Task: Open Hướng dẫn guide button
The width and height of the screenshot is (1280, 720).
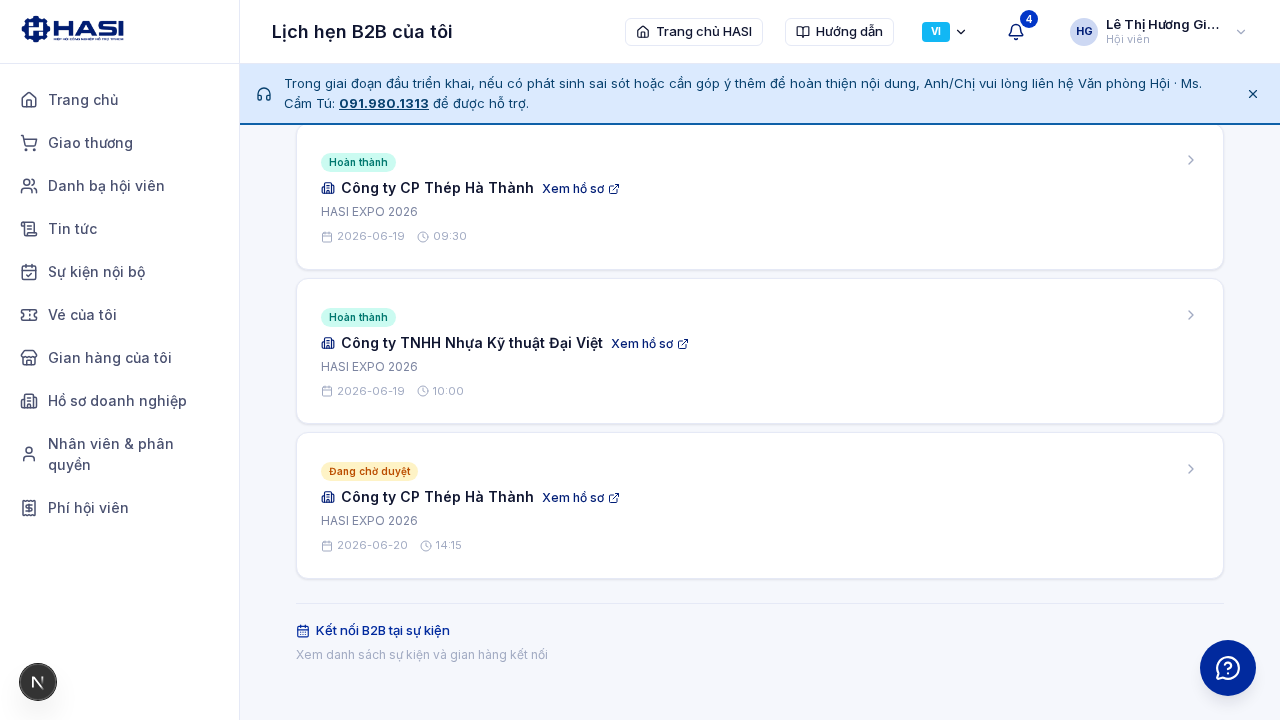Action: pos(839,32)
